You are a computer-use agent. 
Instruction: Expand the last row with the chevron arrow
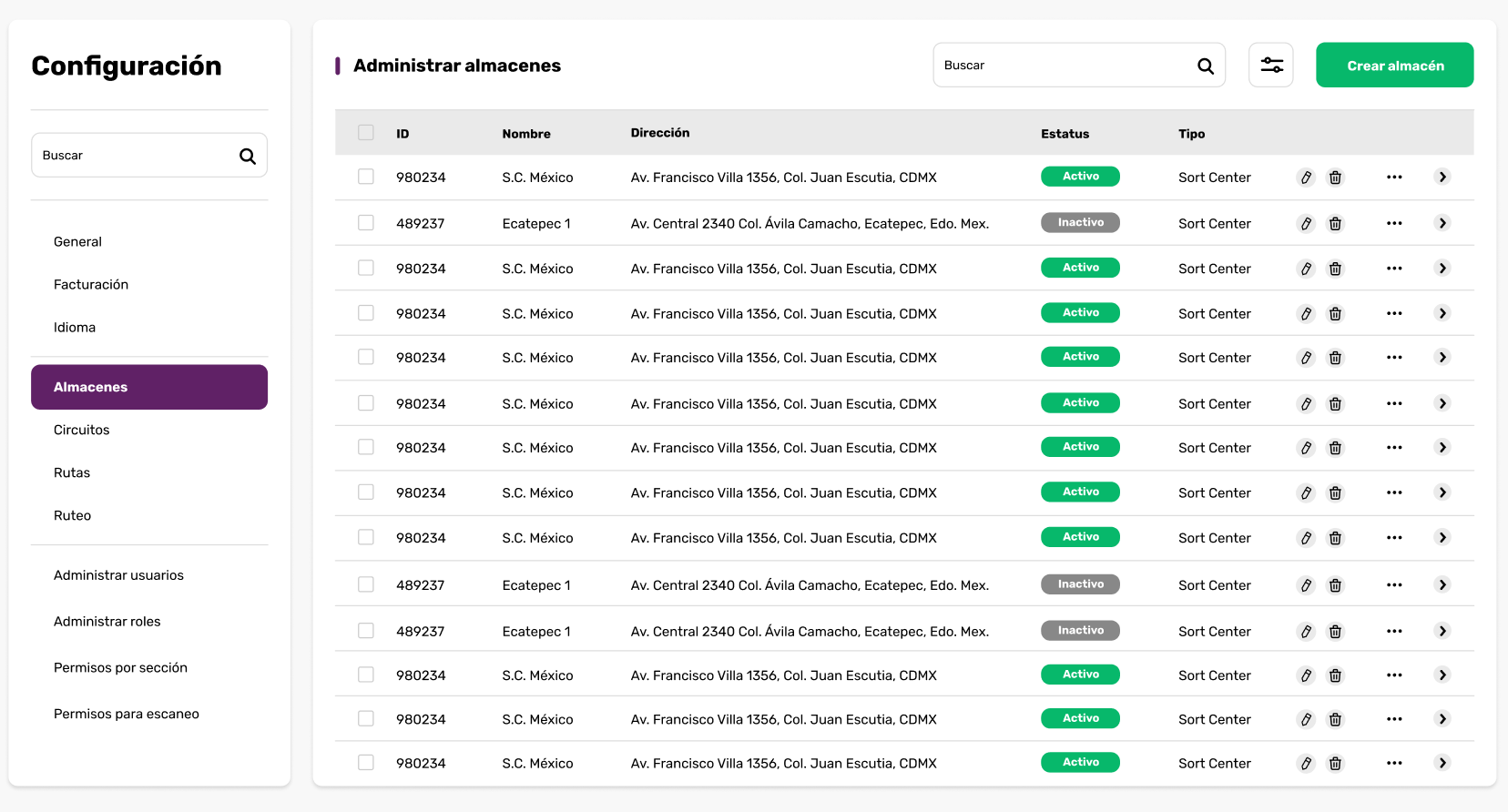click(1442, 763)
